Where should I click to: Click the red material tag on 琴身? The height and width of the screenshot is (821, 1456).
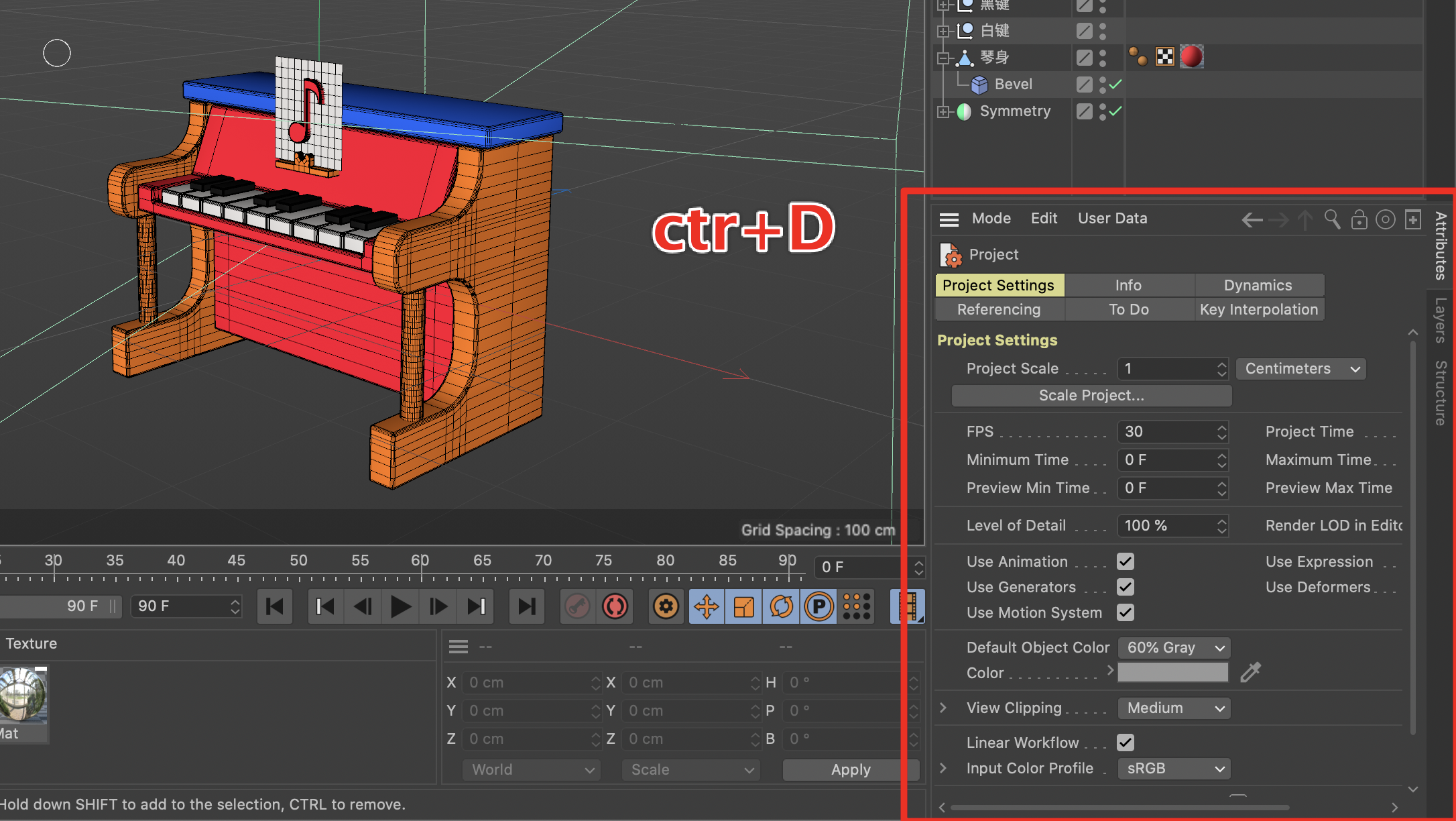coord(1191,57)
